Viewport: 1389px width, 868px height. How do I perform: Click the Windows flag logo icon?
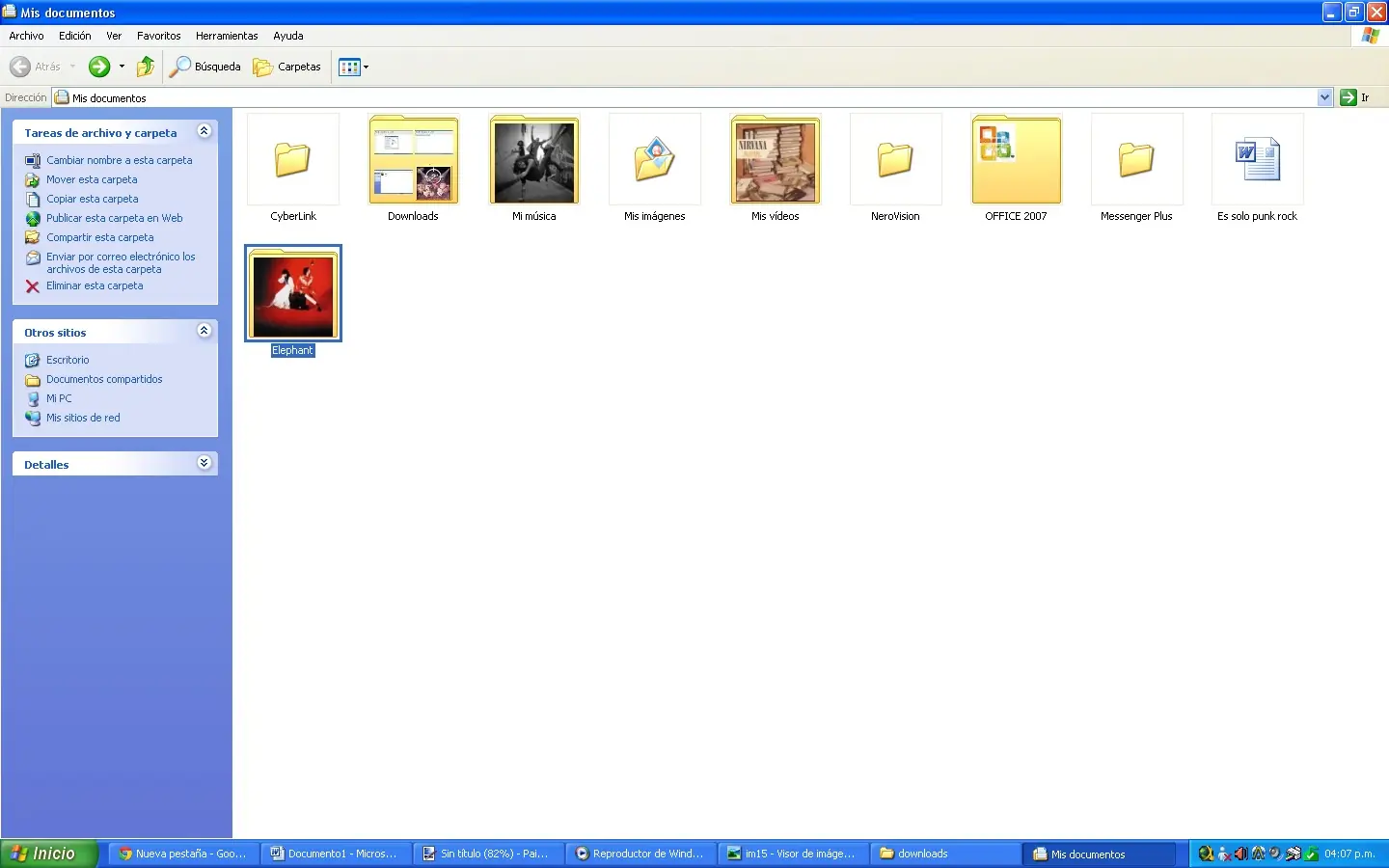(1371, 36)
